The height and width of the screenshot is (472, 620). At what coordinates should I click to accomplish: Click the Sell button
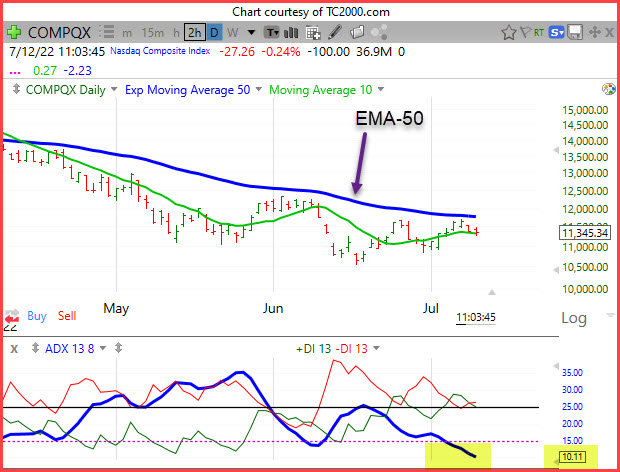tap(67, 316)
